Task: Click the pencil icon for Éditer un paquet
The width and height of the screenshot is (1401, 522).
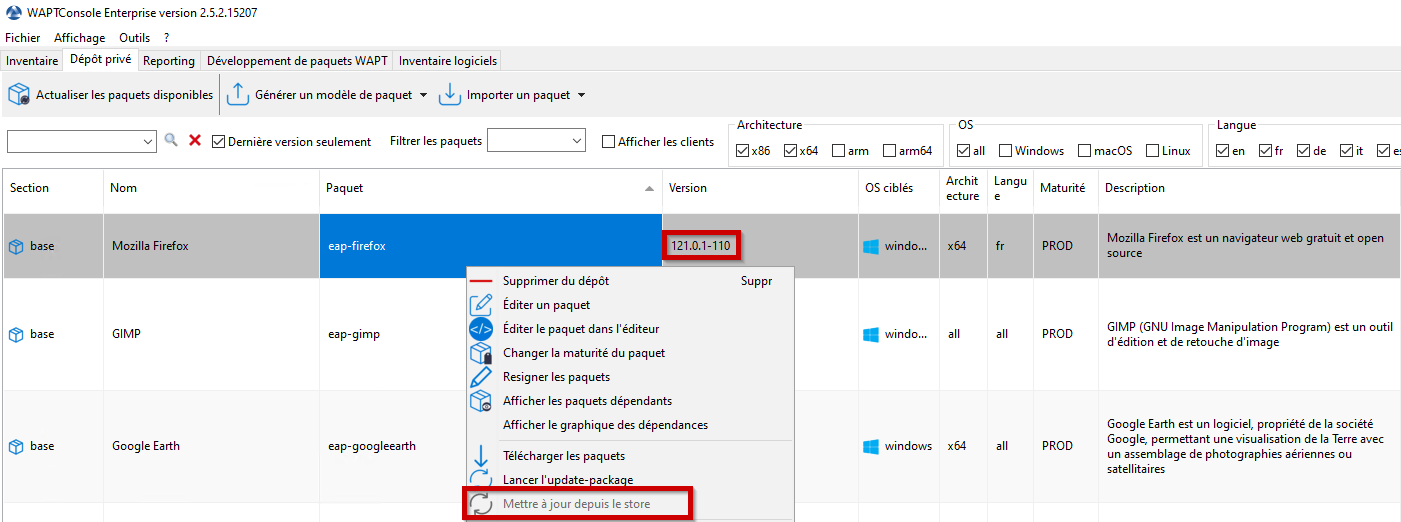Action: pyautogui.click(x=481, y=305)
